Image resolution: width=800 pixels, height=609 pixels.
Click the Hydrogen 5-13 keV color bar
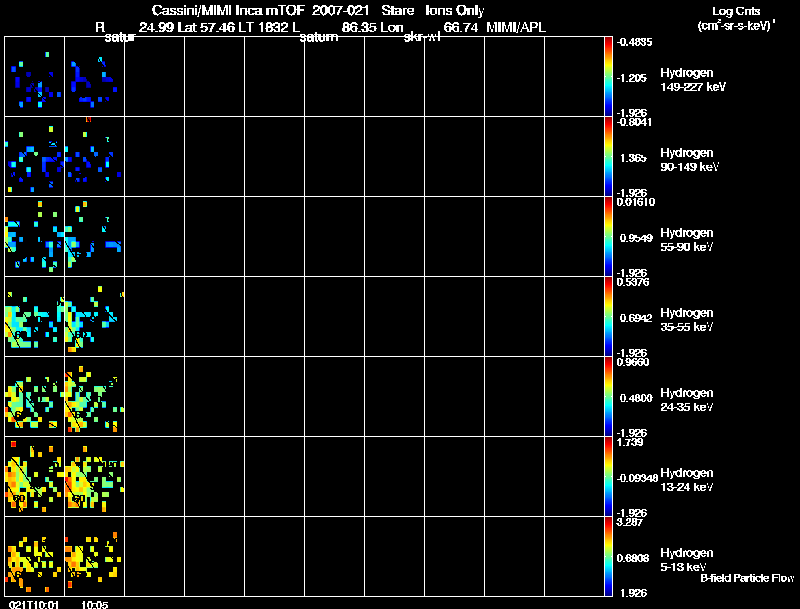point(608,556)
